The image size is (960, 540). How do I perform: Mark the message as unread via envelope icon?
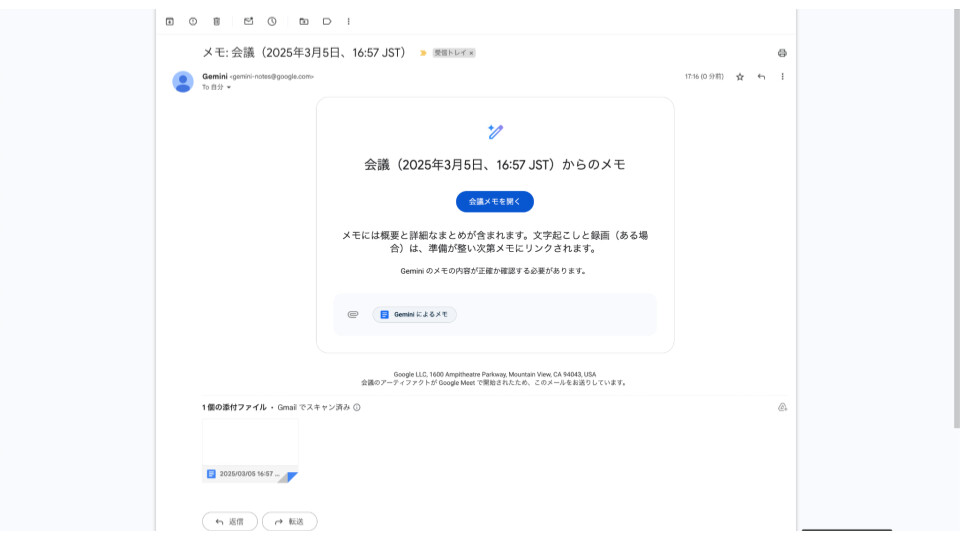pyautogui.click(x=248, y=21)
